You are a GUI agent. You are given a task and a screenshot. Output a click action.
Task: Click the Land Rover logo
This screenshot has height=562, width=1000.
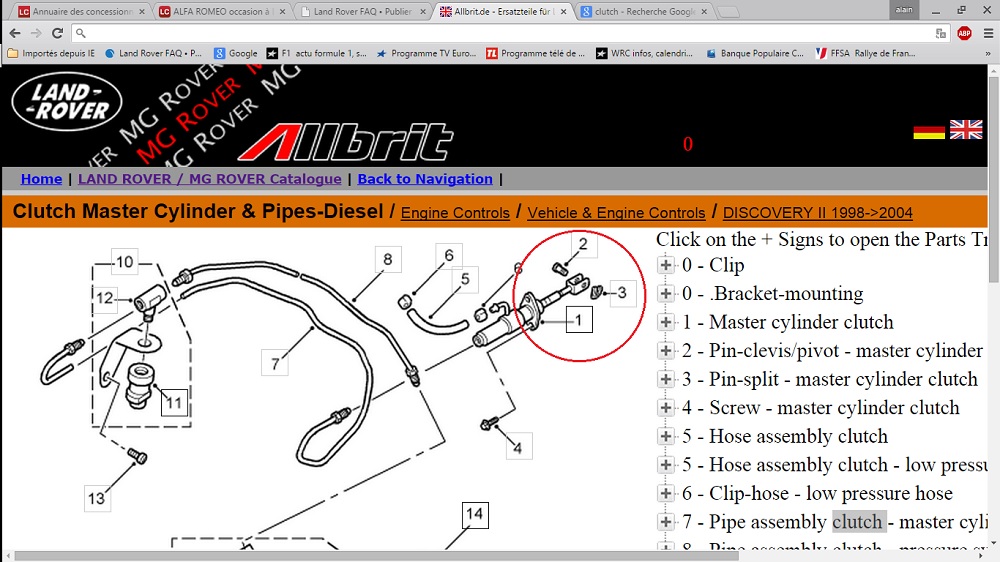point(66,104)
